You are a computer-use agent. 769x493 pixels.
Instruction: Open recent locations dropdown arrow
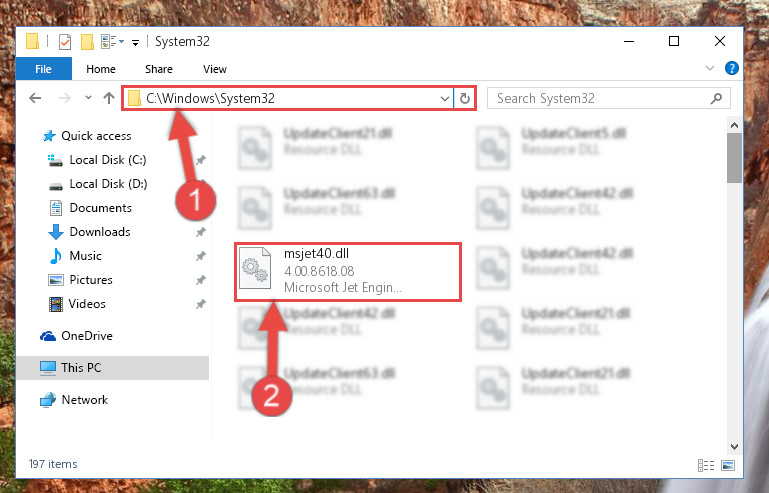click(x=88, y=98)
